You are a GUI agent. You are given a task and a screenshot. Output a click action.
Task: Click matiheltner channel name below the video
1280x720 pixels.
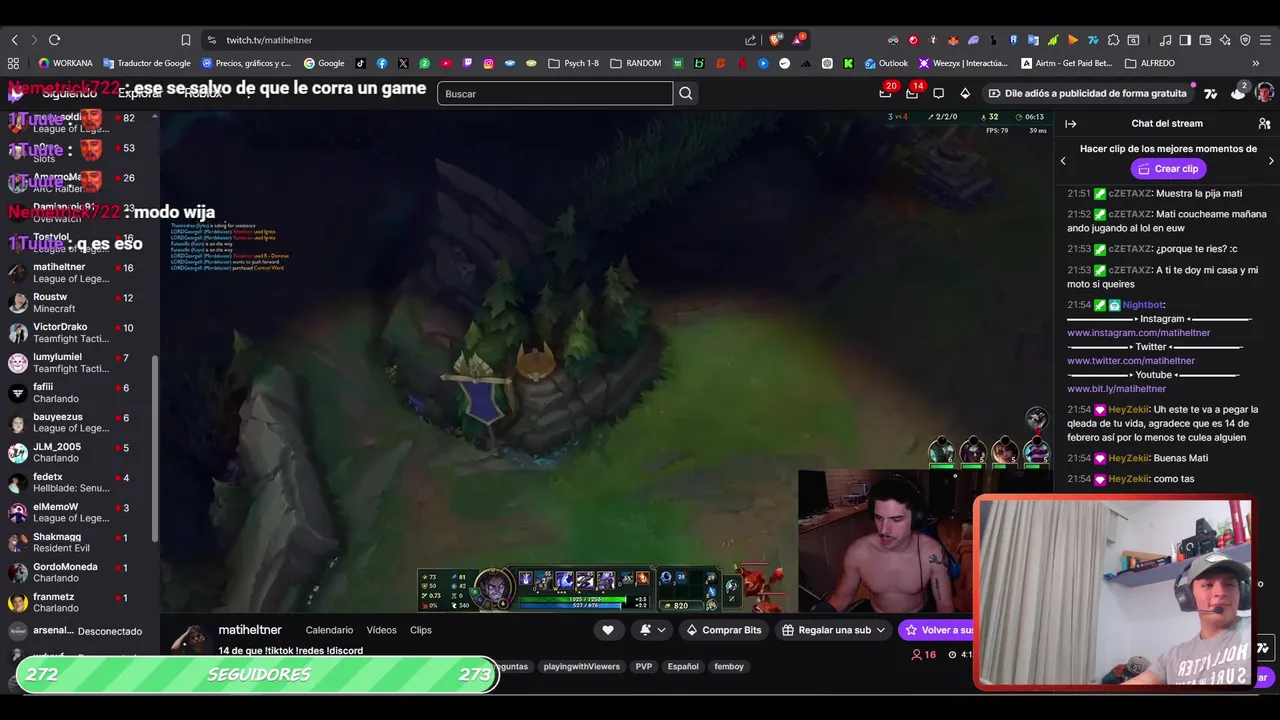[x=250, y=630]
